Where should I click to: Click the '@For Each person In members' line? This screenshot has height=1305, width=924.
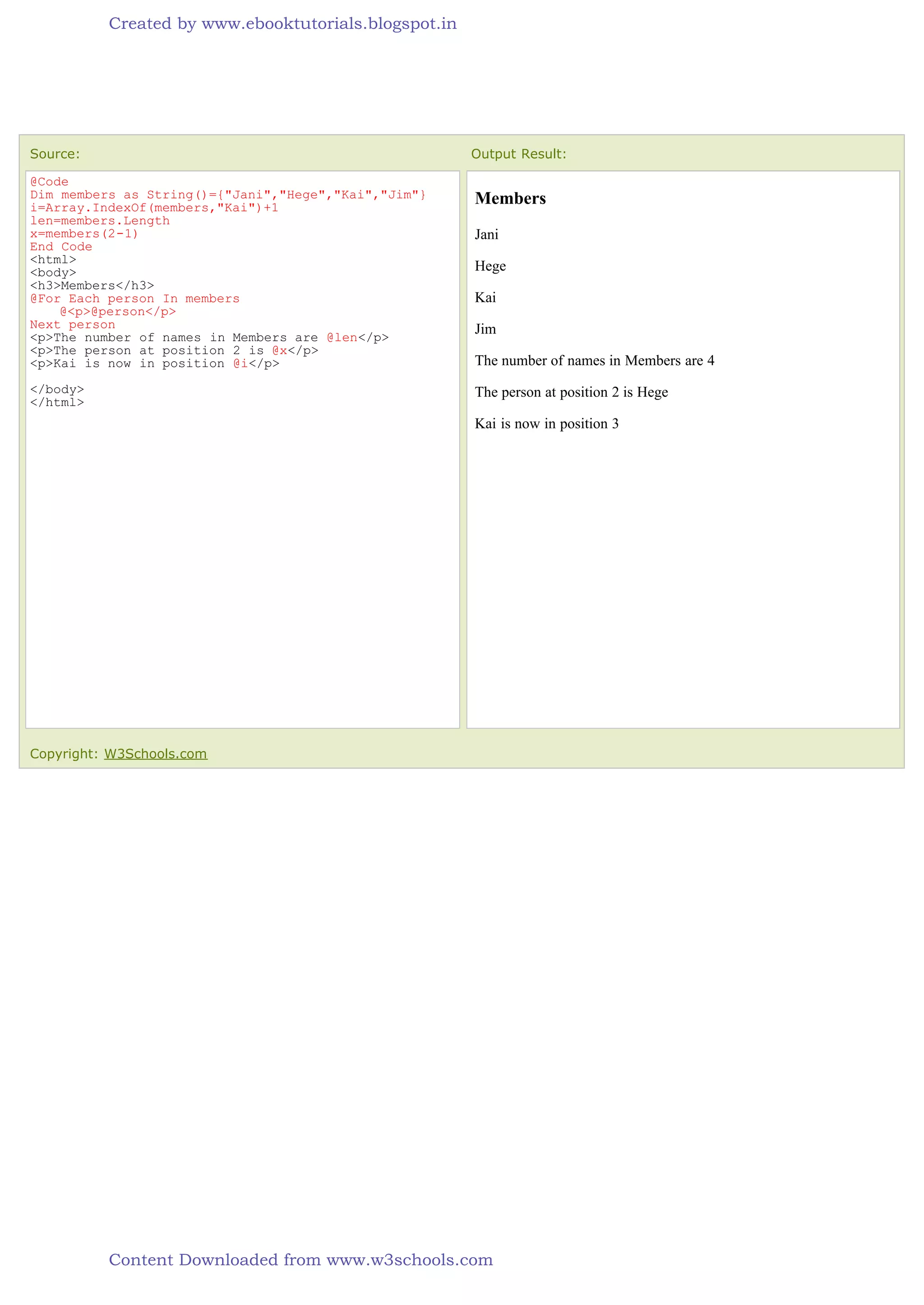coord(135,299)
